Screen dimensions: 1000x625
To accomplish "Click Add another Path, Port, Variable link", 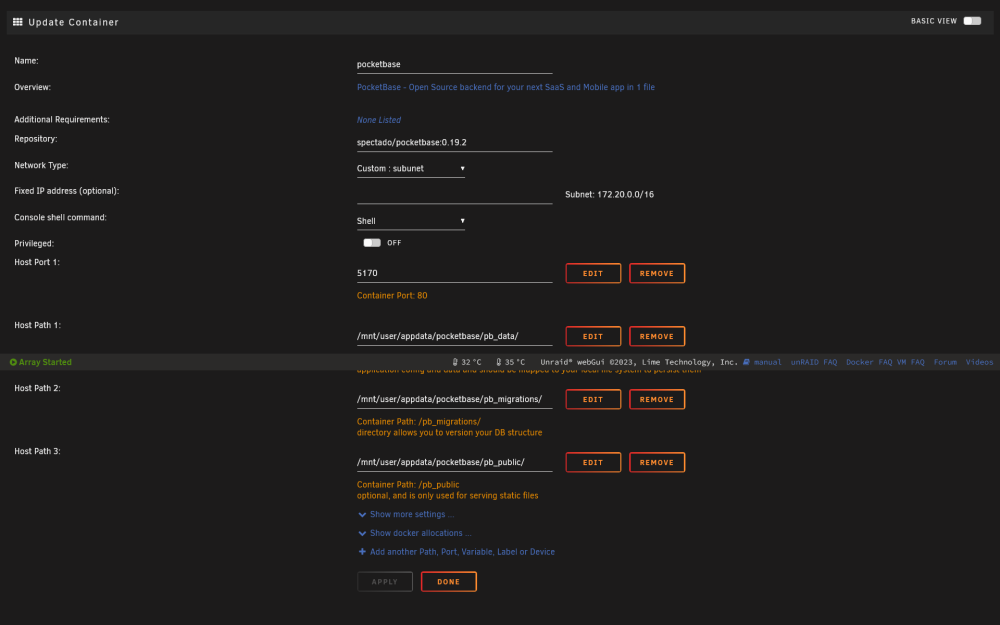I will (x=462, y=552).
